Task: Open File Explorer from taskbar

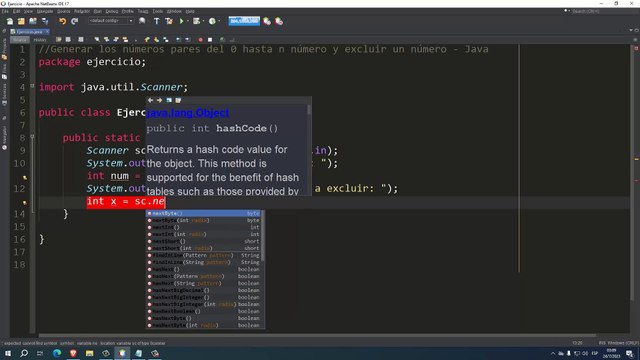Action: [x=89, y=353]
